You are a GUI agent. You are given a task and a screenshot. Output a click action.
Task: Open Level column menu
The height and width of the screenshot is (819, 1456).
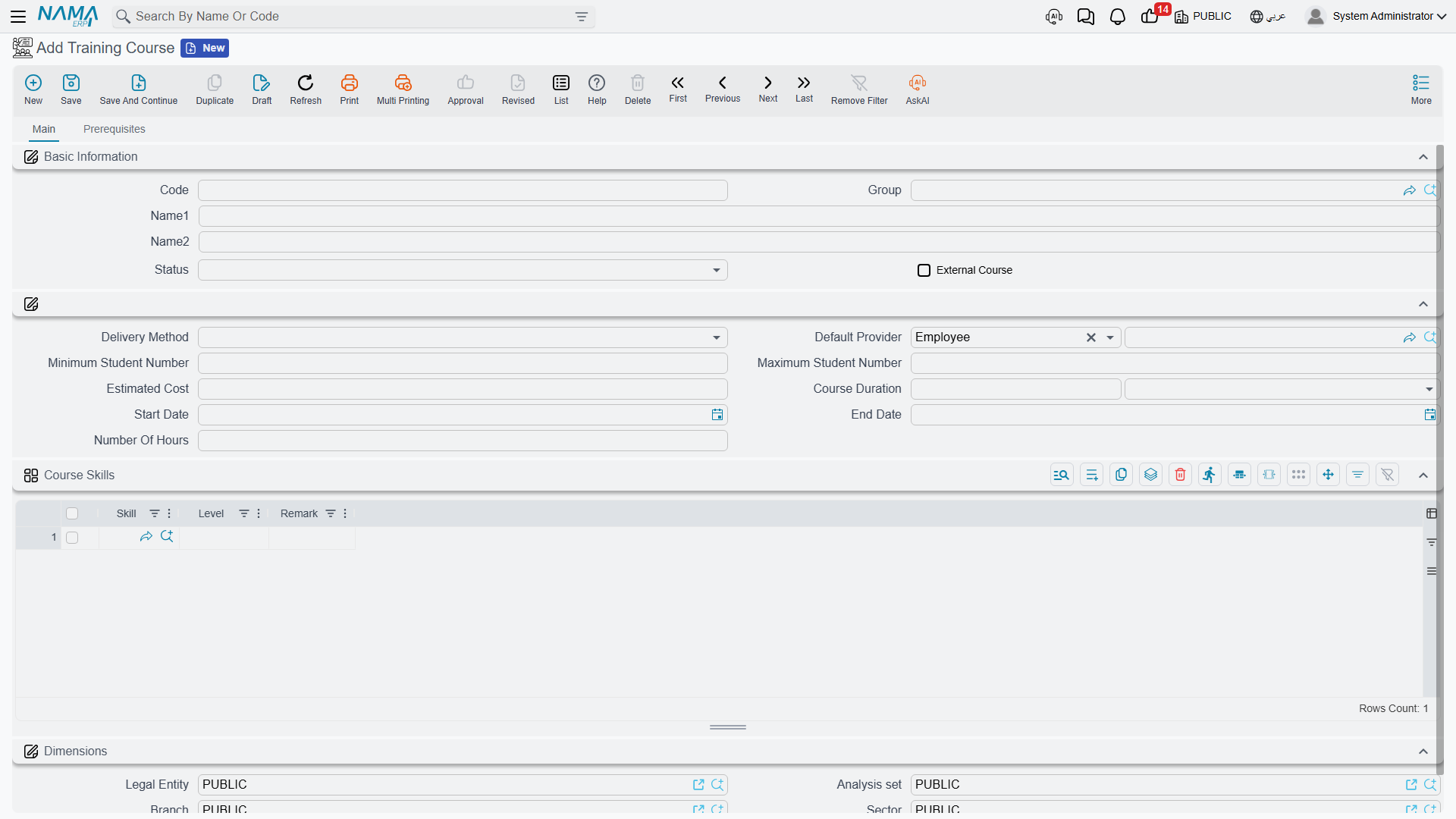point(259,513)
